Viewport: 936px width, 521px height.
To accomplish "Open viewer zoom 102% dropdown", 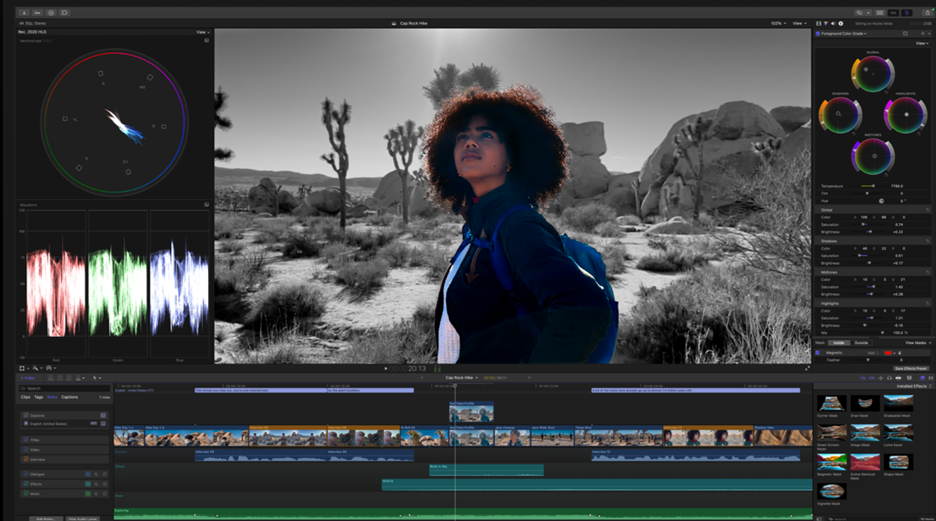I will point(778,23).
